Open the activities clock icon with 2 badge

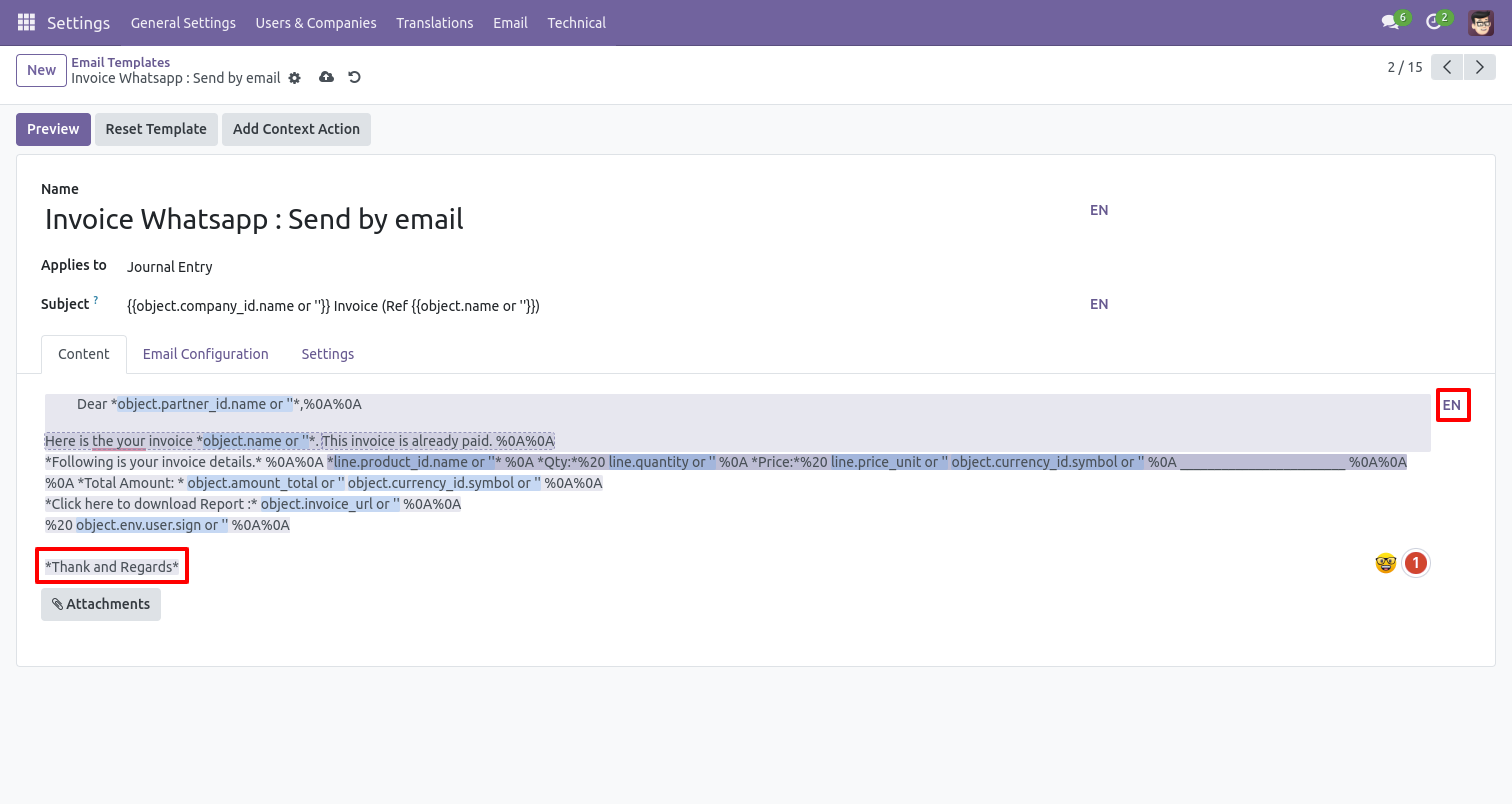click(x=1437, y=21)
